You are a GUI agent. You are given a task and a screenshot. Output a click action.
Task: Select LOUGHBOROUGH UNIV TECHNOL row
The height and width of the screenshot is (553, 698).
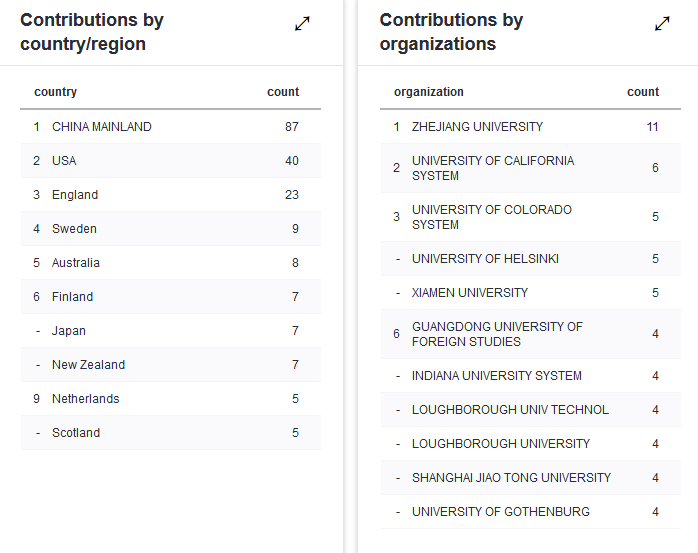[531, 410]
